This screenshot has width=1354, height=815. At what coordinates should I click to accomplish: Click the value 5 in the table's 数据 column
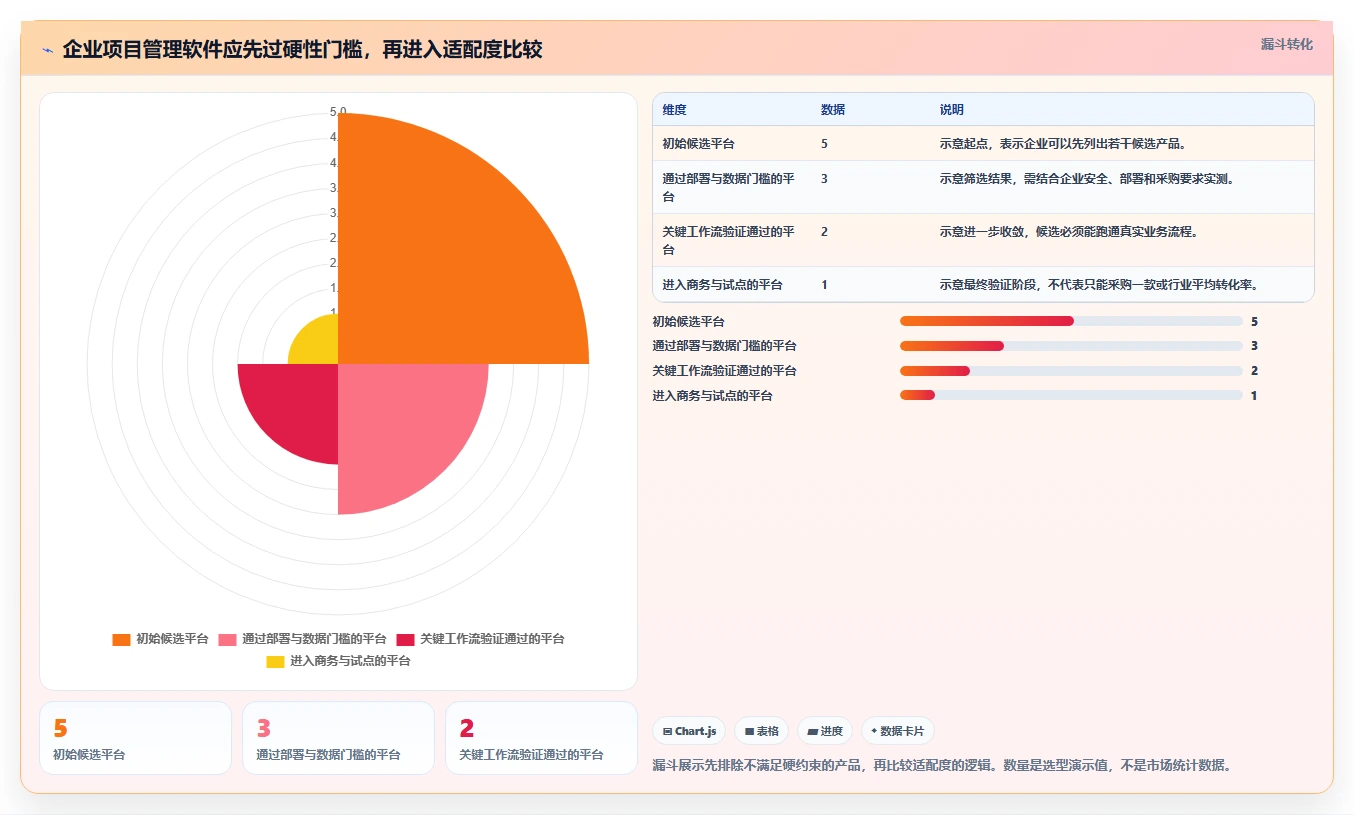point(824,144)
